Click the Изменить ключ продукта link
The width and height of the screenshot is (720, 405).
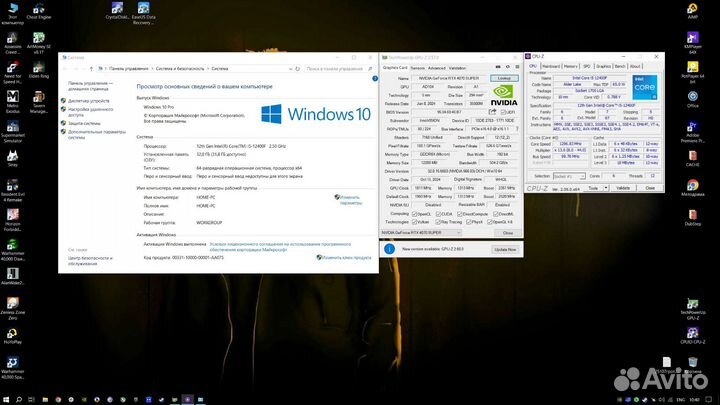(x=347, y=258)
